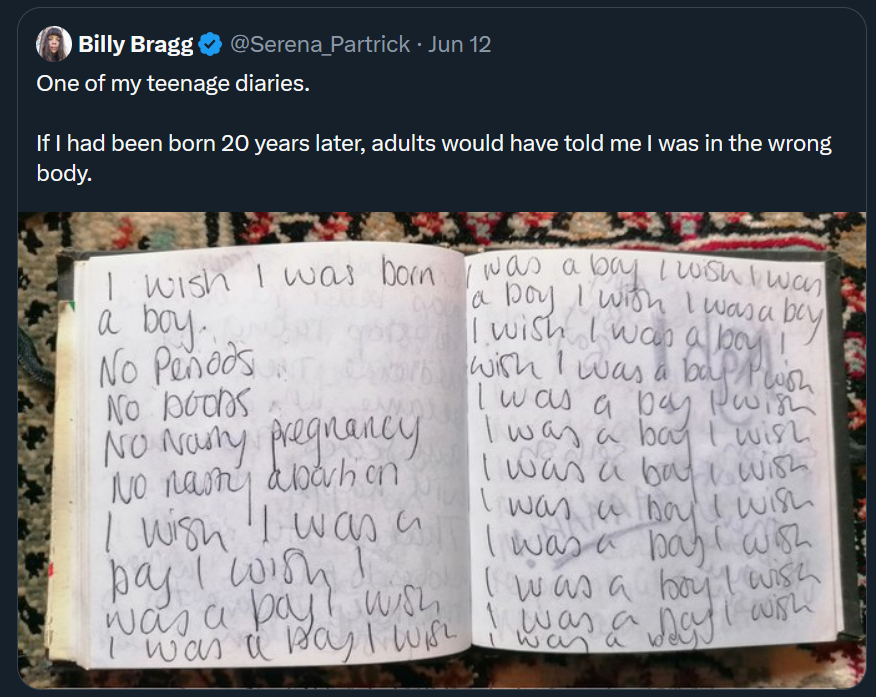This screenshot has width=876, height=697.
Task: Click the blue verified checkmark badge
Action: pos(211,44)
